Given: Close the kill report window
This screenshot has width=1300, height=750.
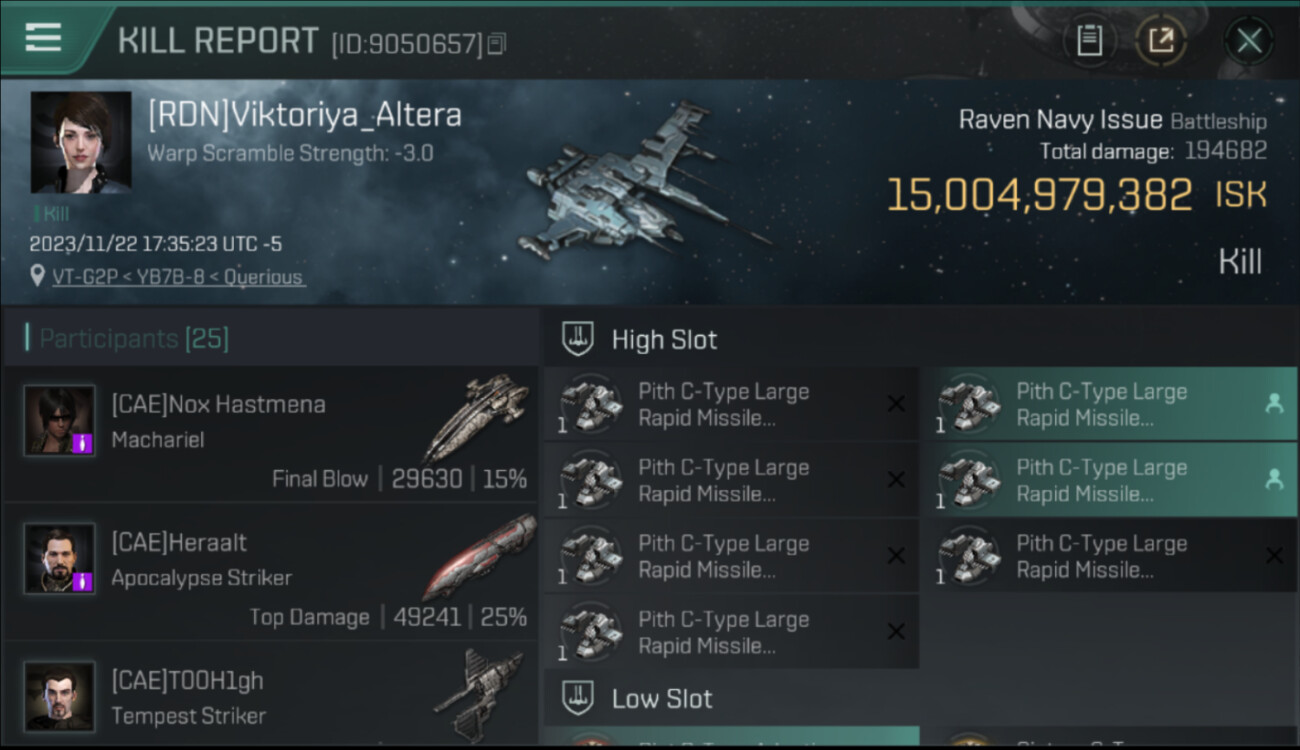Looking at the screenshot, I should [1248, 41].
